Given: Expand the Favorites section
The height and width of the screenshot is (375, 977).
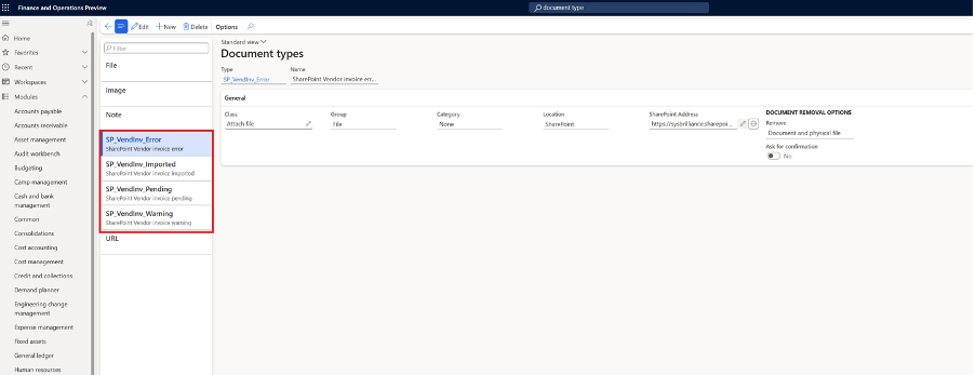Looking at the screenshot, I should (x=85, y=53).
